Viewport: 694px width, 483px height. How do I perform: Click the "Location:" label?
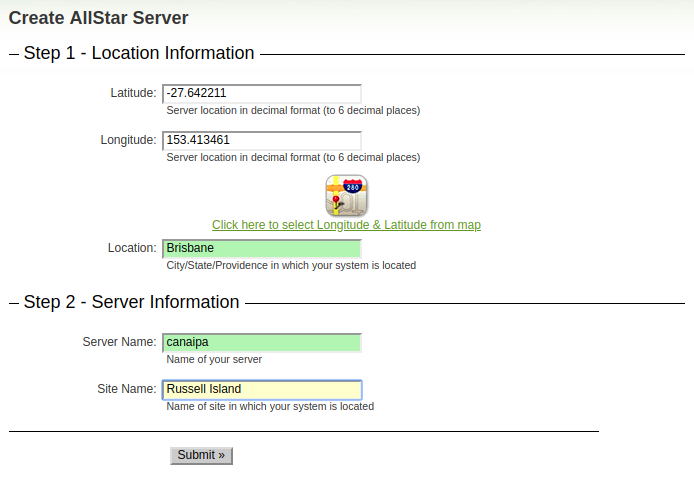[132, 248]
